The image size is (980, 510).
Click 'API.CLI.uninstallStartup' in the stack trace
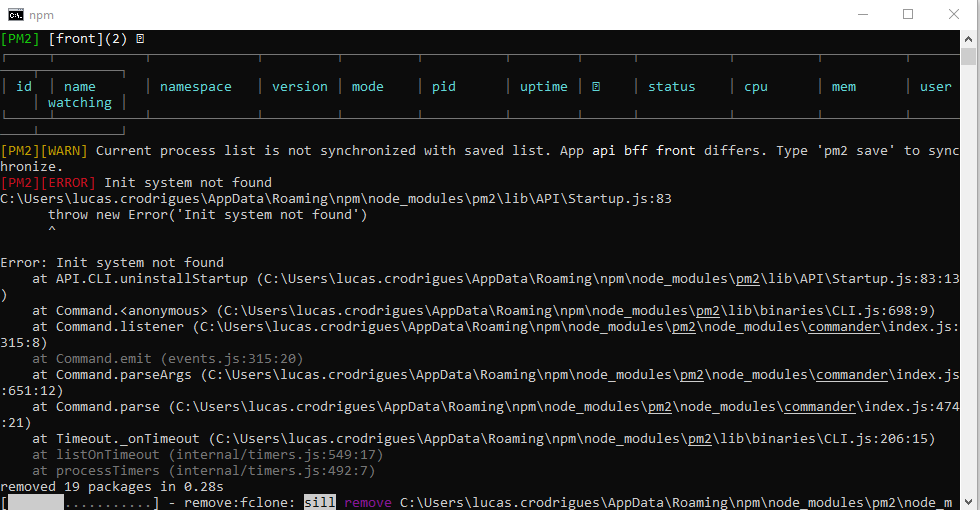152,279
